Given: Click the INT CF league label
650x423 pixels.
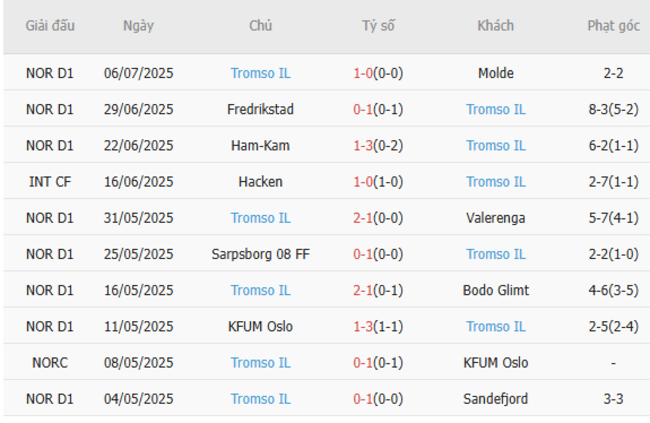Looking at the screenshot, I should pos(50,182).
